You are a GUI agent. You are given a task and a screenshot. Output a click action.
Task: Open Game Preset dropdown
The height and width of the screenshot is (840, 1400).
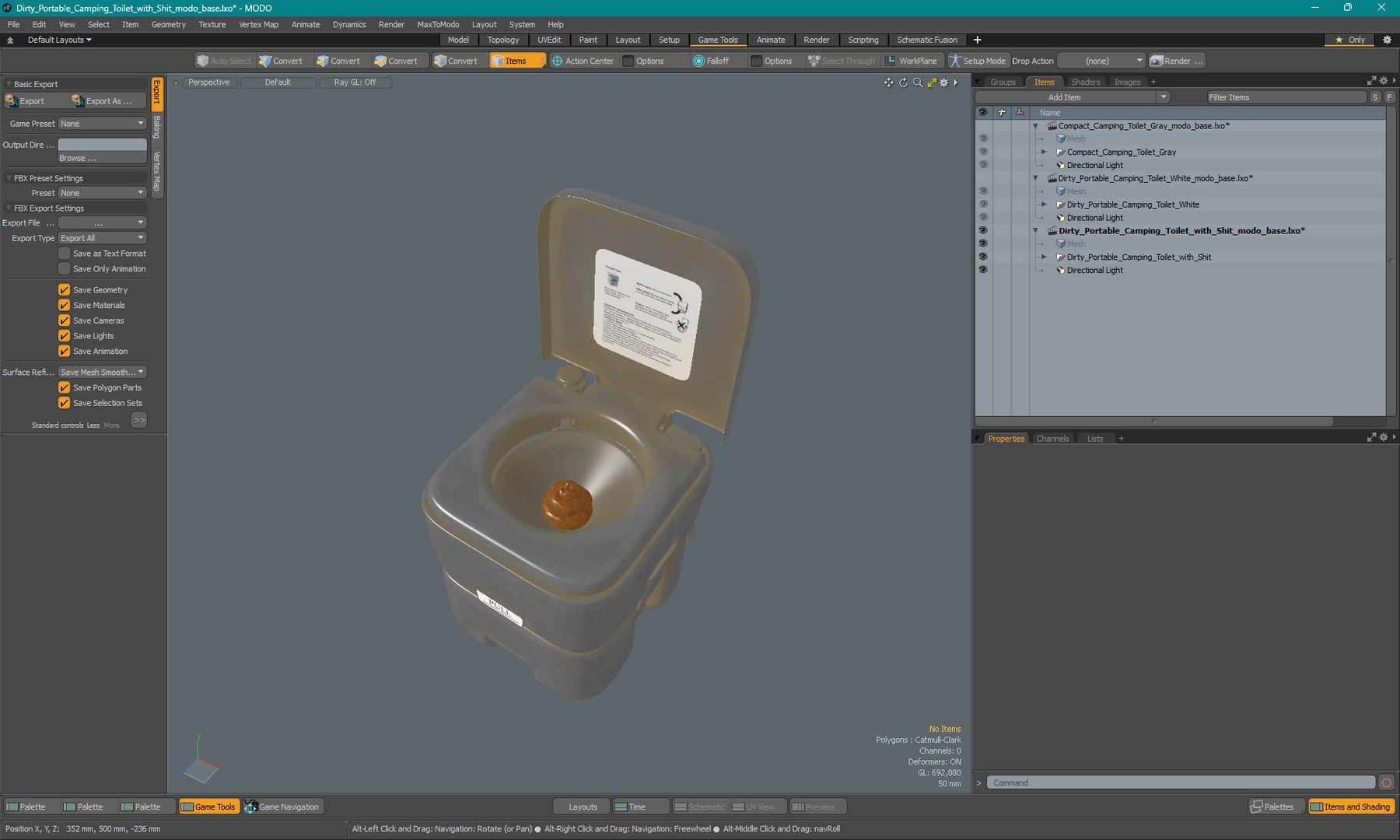pos(102,124)
